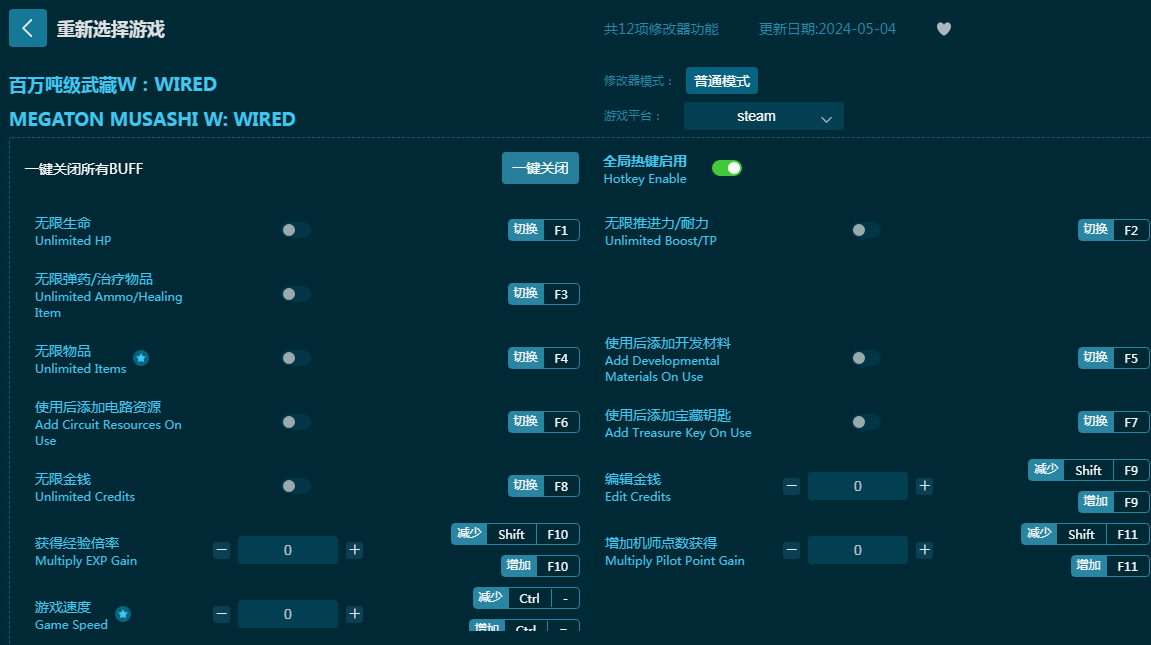Screen dimensions: 1151x645
Task: Enable Unlimited Boost/TP toggle
Action: pyautogui.click(x=865, y=230)
